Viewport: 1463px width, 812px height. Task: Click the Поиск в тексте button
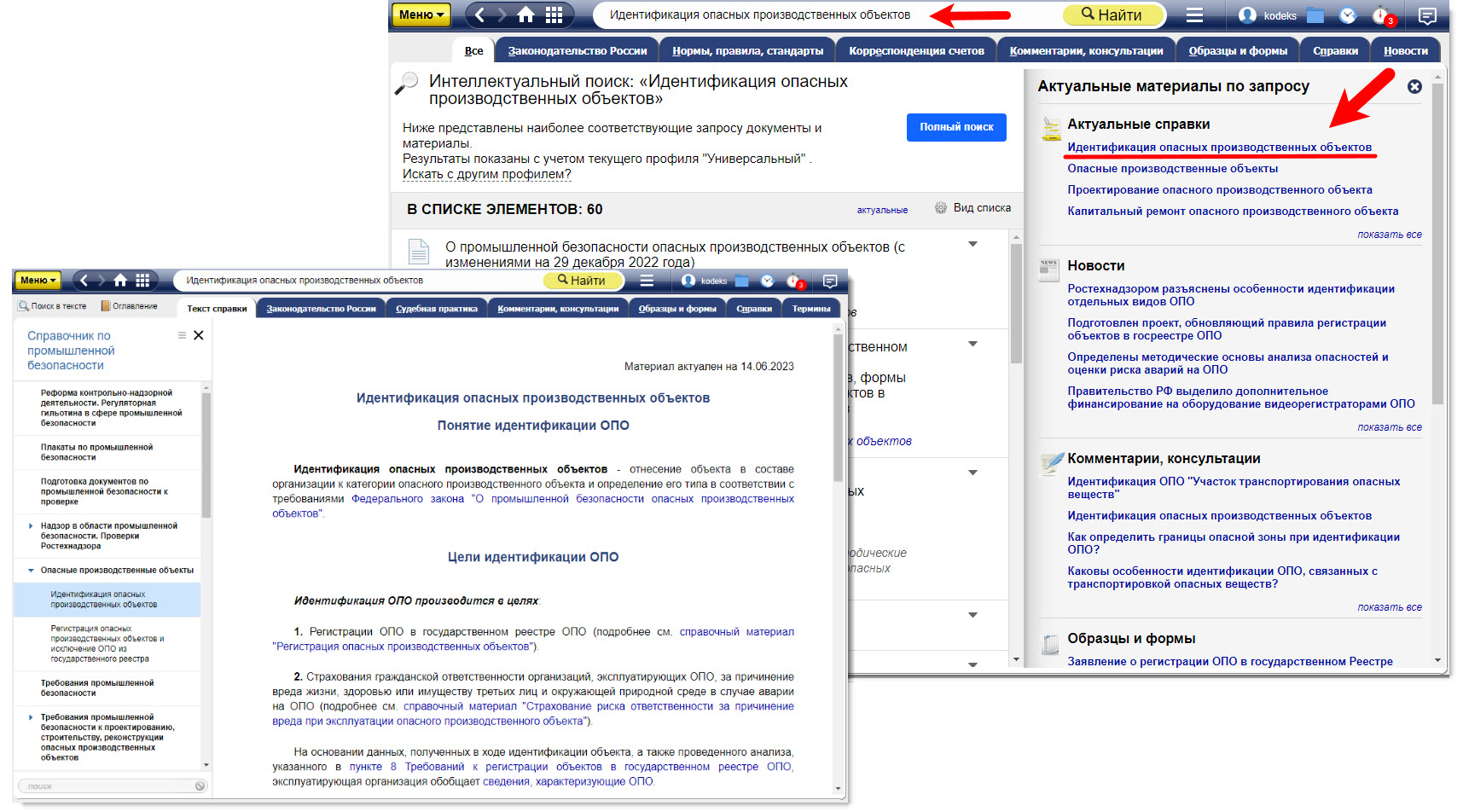point(53,306)
